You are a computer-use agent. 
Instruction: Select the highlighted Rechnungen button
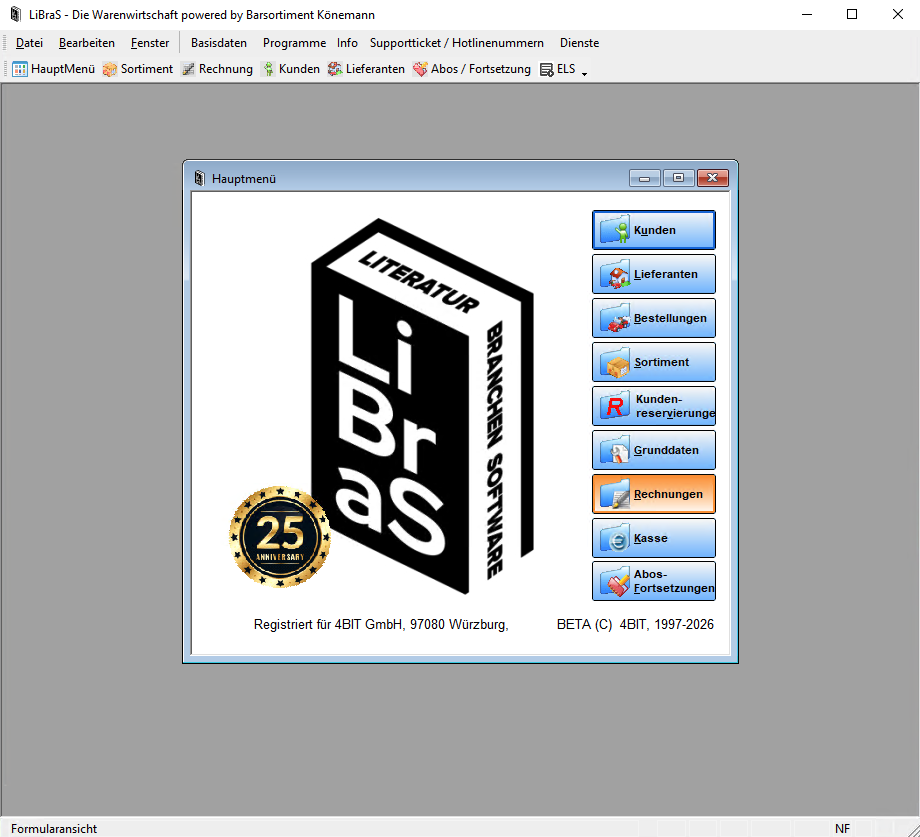pos(654,494)
